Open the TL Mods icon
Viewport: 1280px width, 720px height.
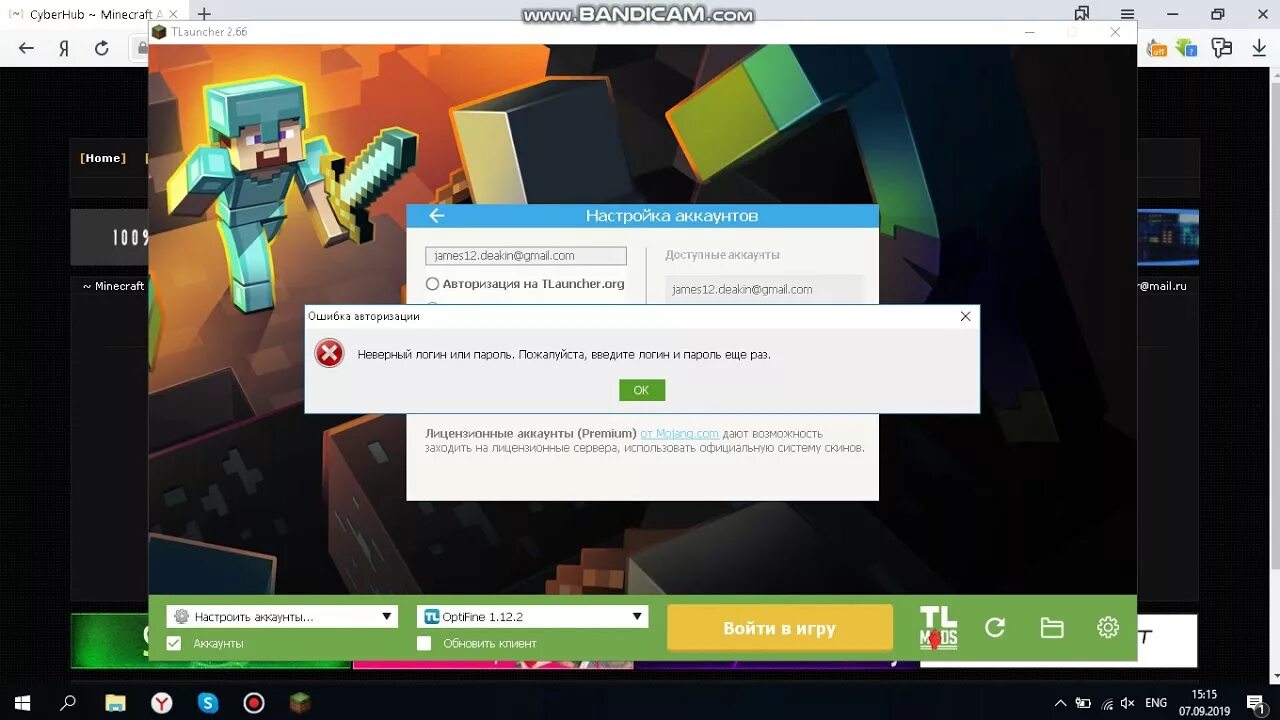938,628
